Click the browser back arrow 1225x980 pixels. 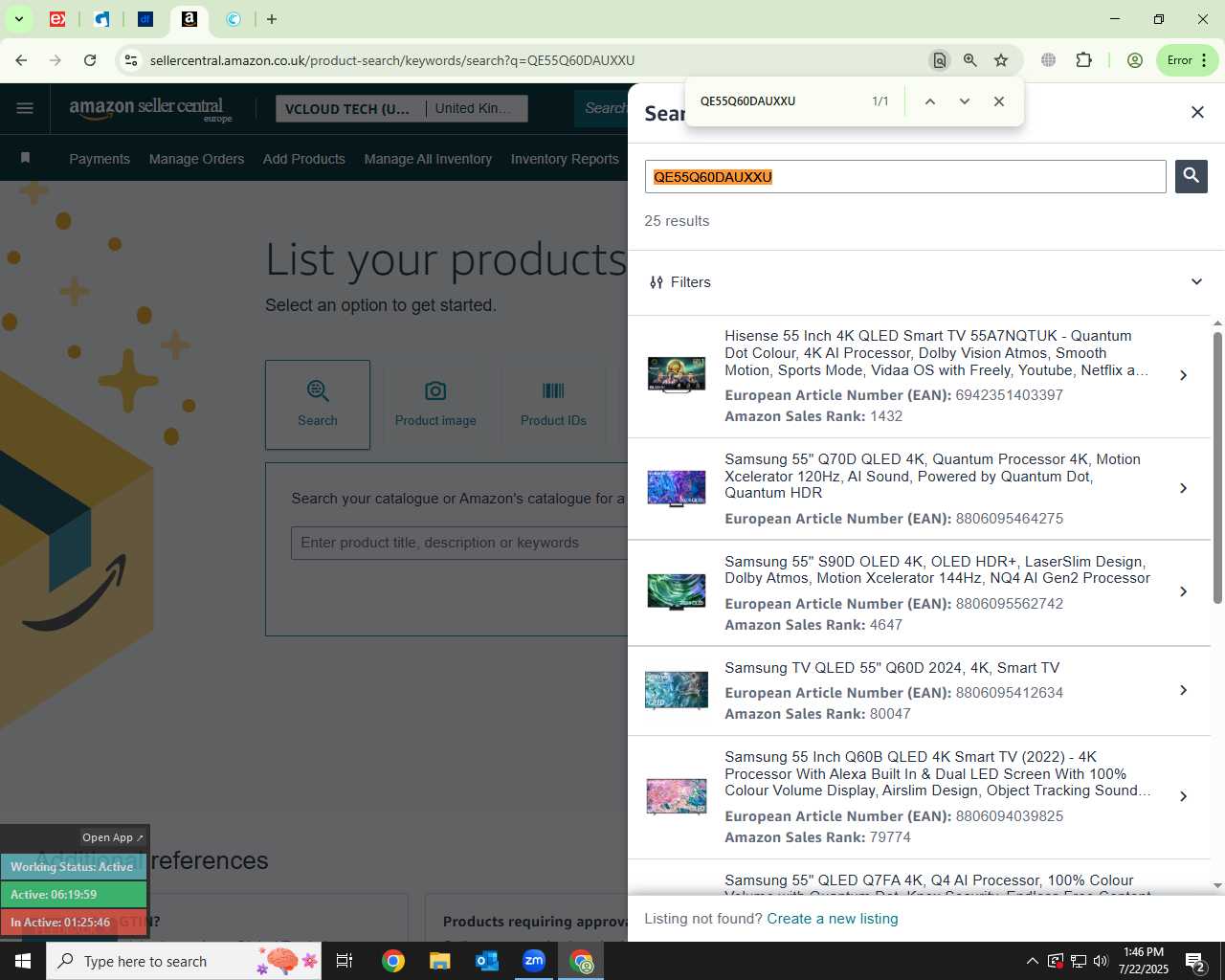[x=21, y=60]
